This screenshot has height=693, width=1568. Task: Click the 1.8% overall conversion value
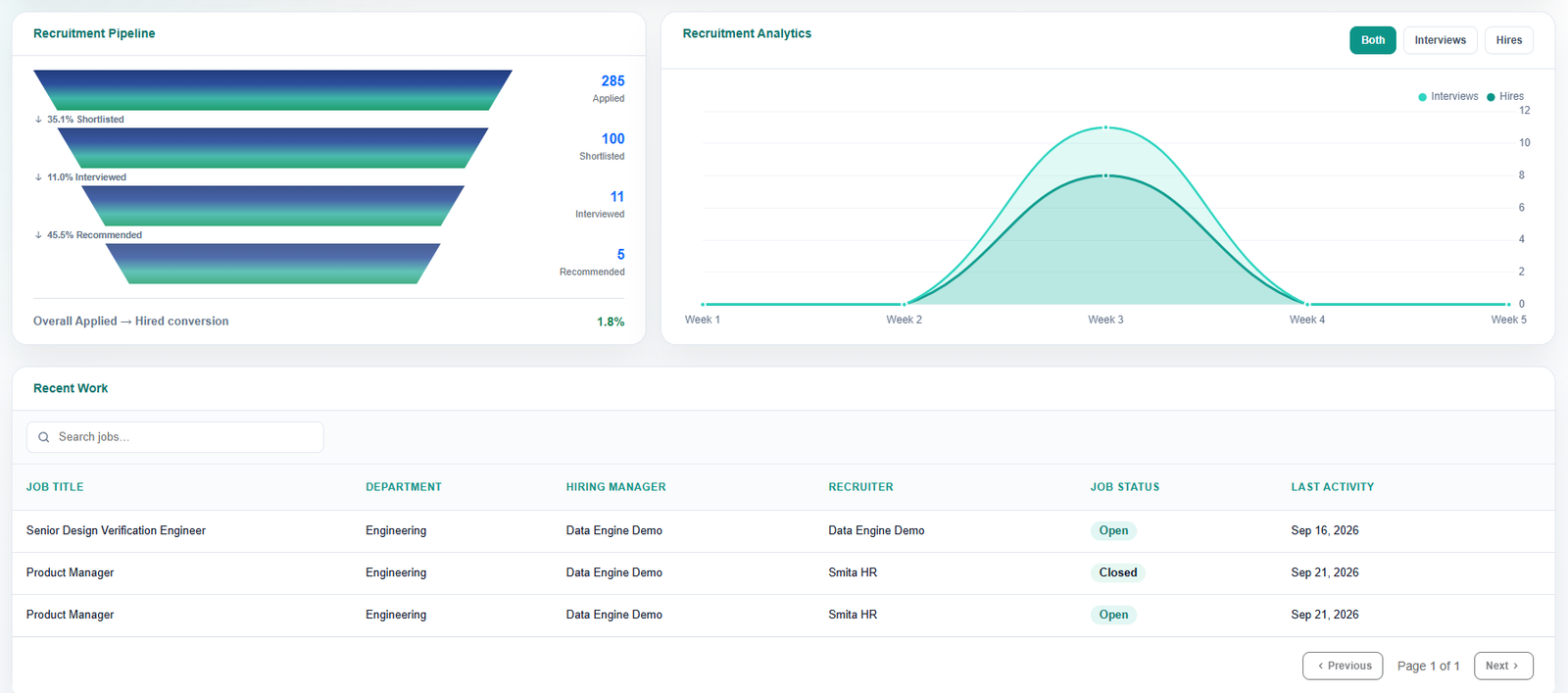[x=611, y=322]
